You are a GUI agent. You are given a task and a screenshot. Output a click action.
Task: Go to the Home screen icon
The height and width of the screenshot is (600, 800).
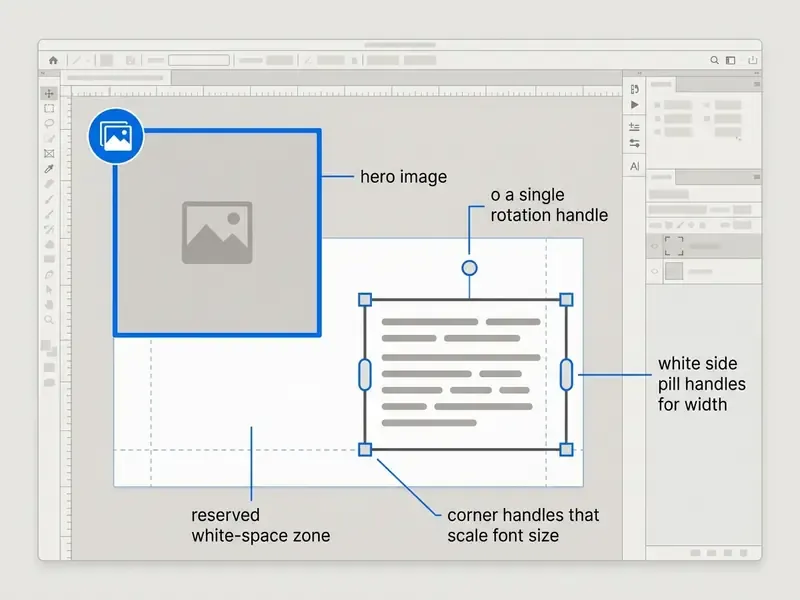click(53, 60)
